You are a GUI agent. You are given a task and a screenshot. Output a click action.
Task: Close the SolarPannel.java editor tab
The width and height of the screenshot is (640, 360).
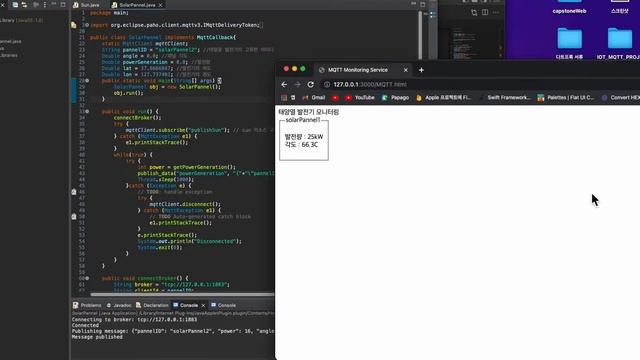(160, 5)
